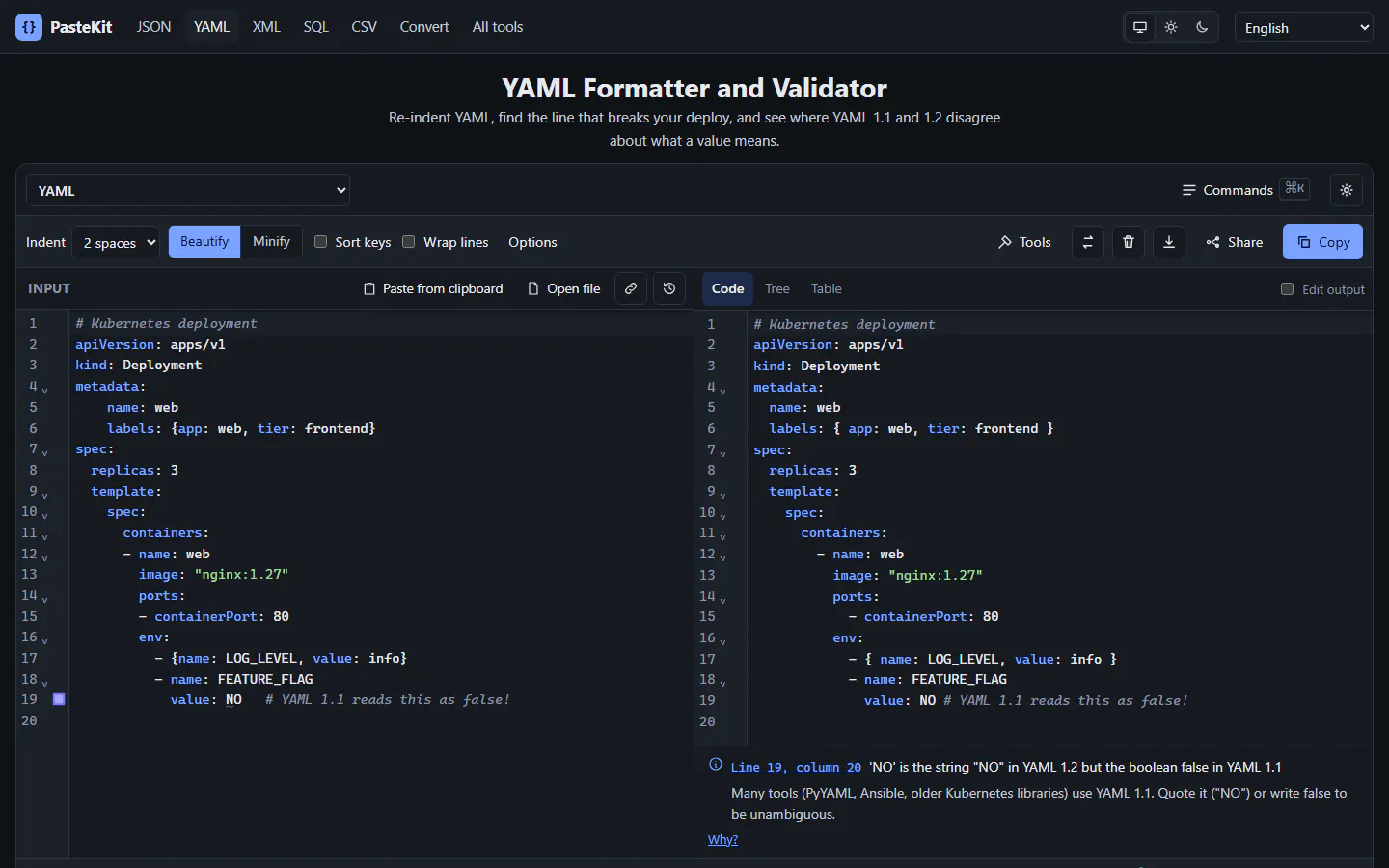Viewport: 1389px width, 868px height.
Task: Switch to the light theme sun icon
Action: coord(1171,27)
